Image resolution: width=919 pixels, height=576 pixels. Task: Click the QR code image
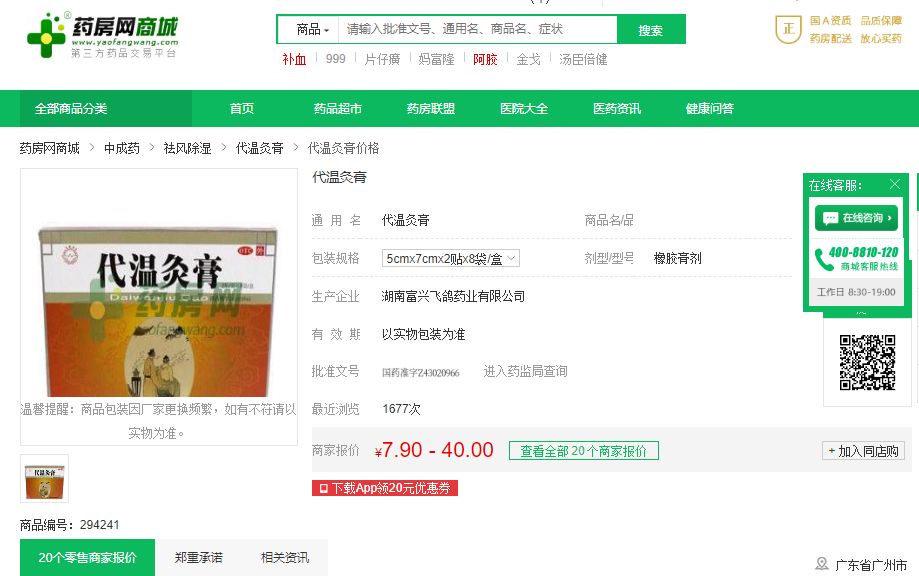point(867,362)
